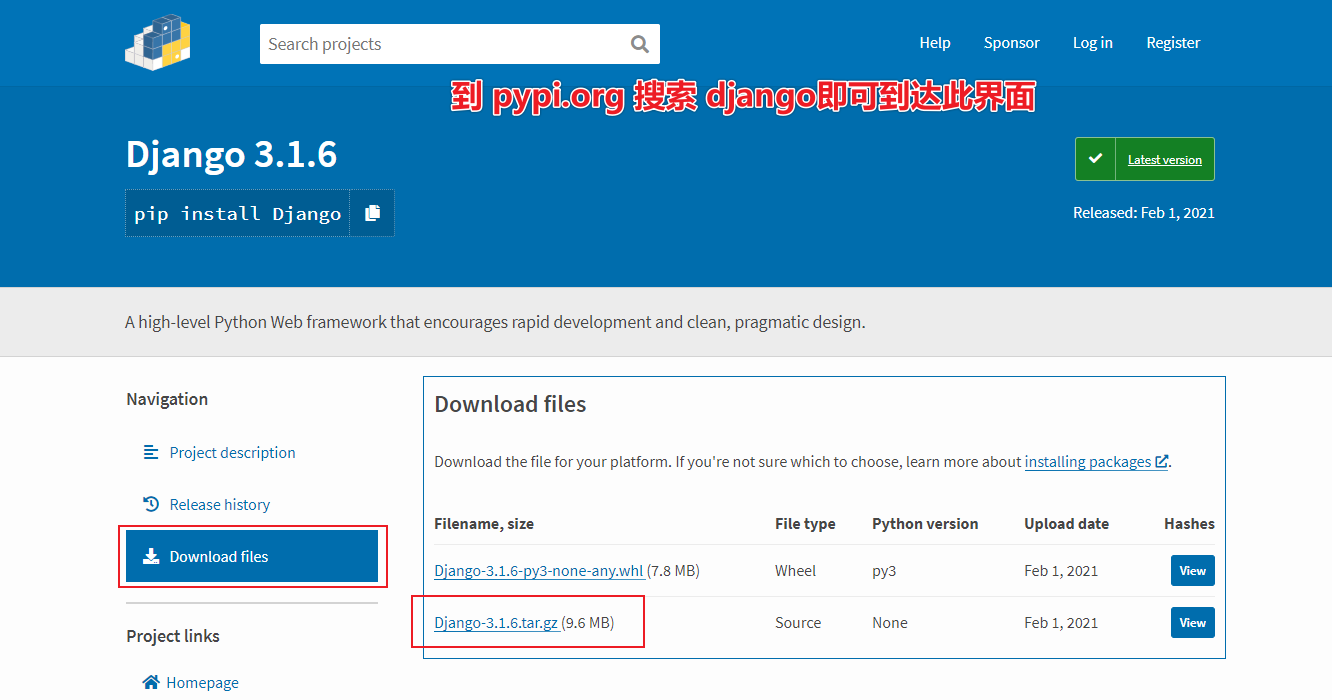Open the Sponsor page
Screen dimensions: 1332x700
tap(1012, 42)
